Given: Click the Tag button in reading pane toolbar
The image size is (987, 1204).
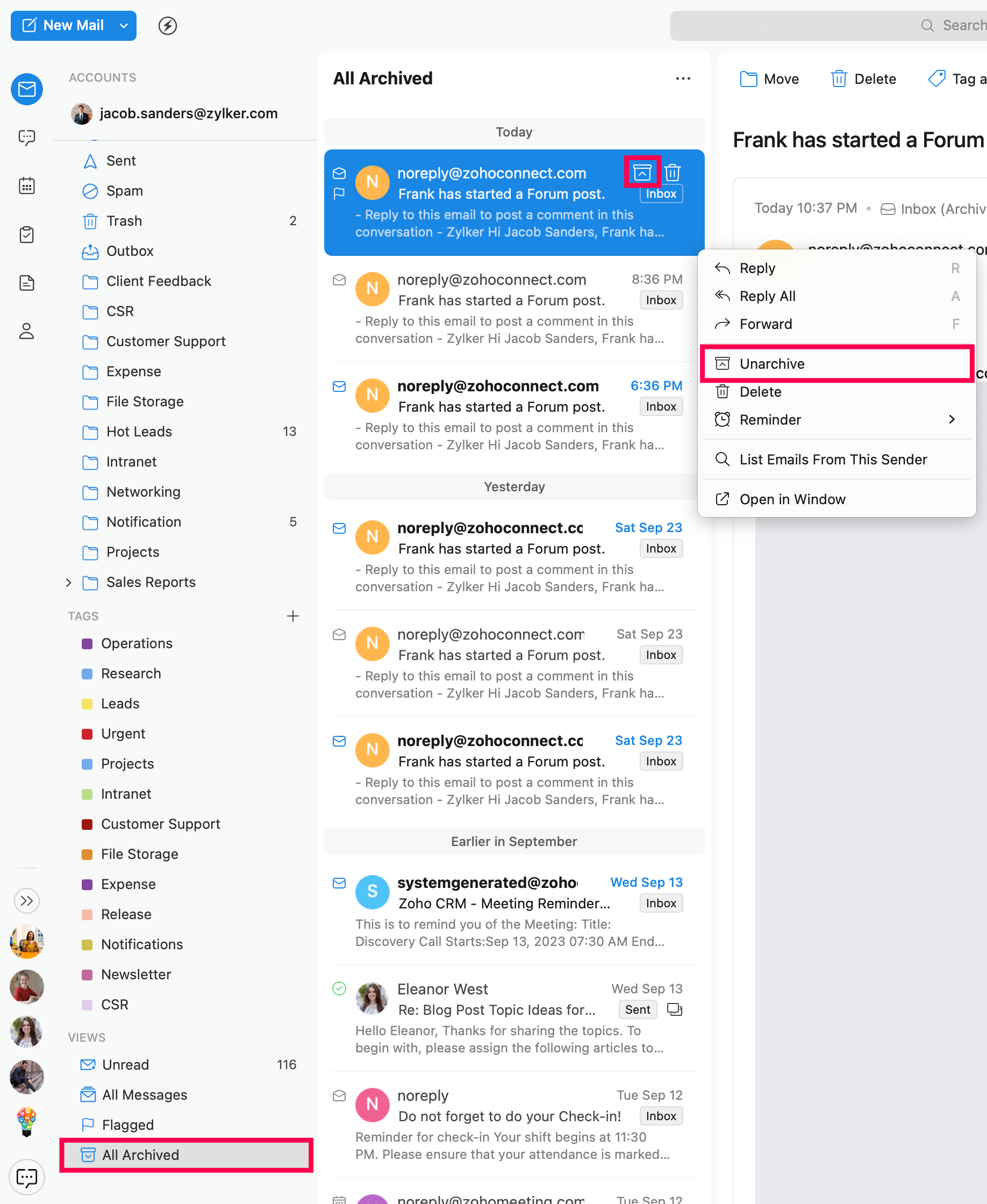Looking at the screenshot, I should tap(956, 79).
